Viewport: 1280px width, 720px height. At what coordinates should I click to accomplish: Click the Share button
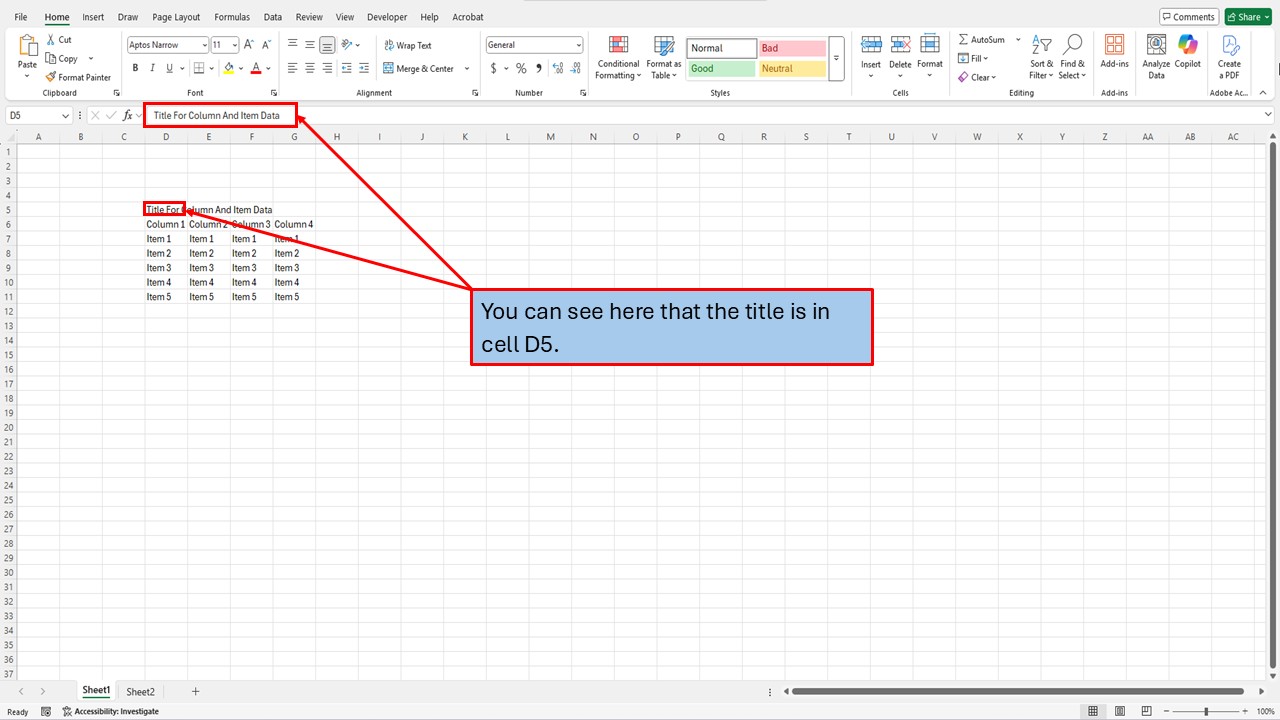click(1246, 16)
